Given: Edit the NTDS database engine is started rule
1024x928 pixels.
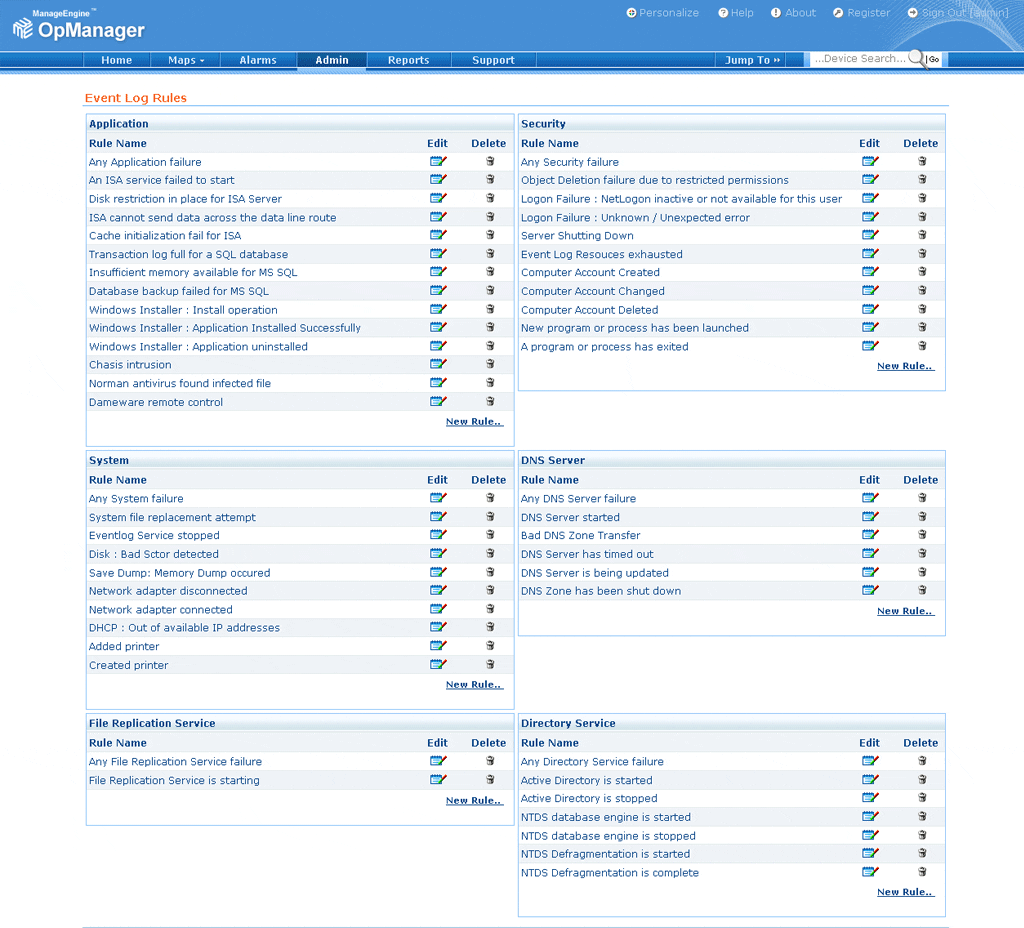Looking at the screenshot, I should tap(871, 816).
